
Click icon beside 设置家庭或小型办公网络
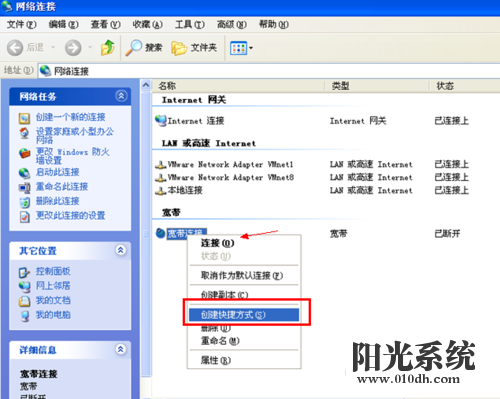(x=24, y=133)
